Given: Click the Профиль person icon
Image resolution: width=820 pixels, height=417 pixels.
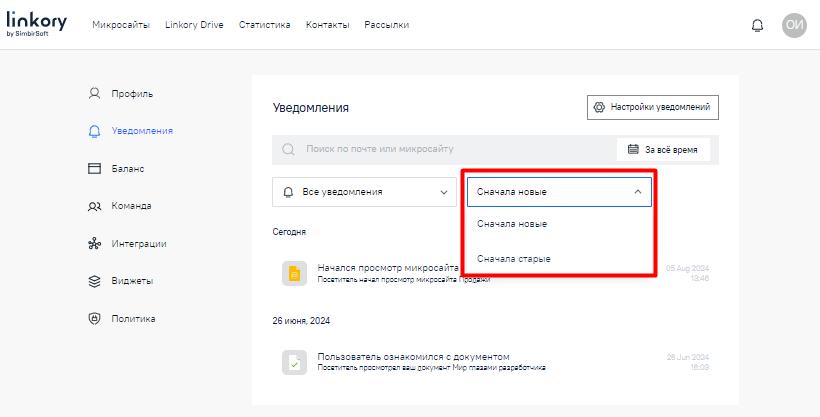Looking at the screenshot, I should pyautogui.click(x=94, y=94).
